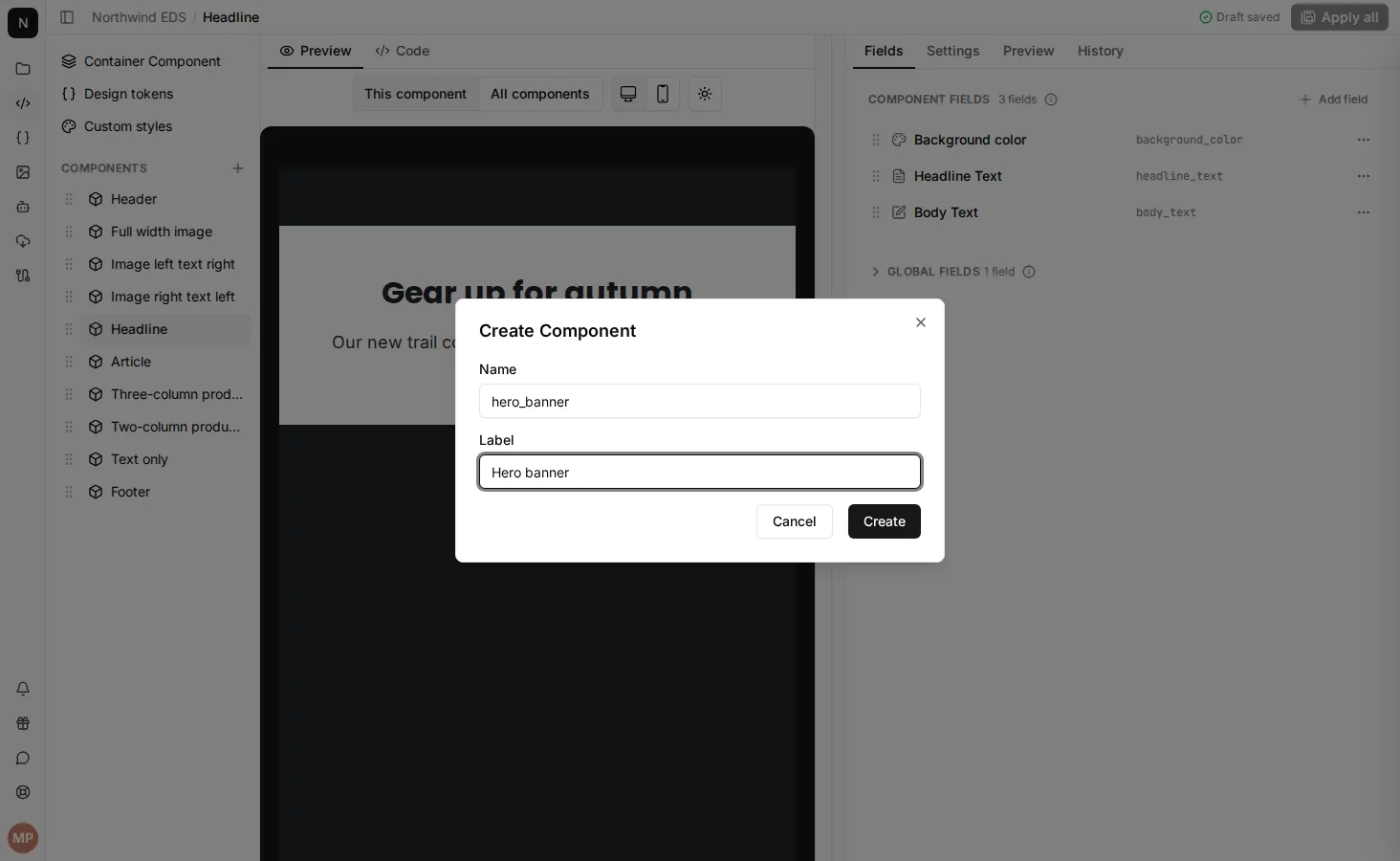Screen dimensions: 1400x861
Task: Open options menu for Background color field
Action: [1364, 140]
